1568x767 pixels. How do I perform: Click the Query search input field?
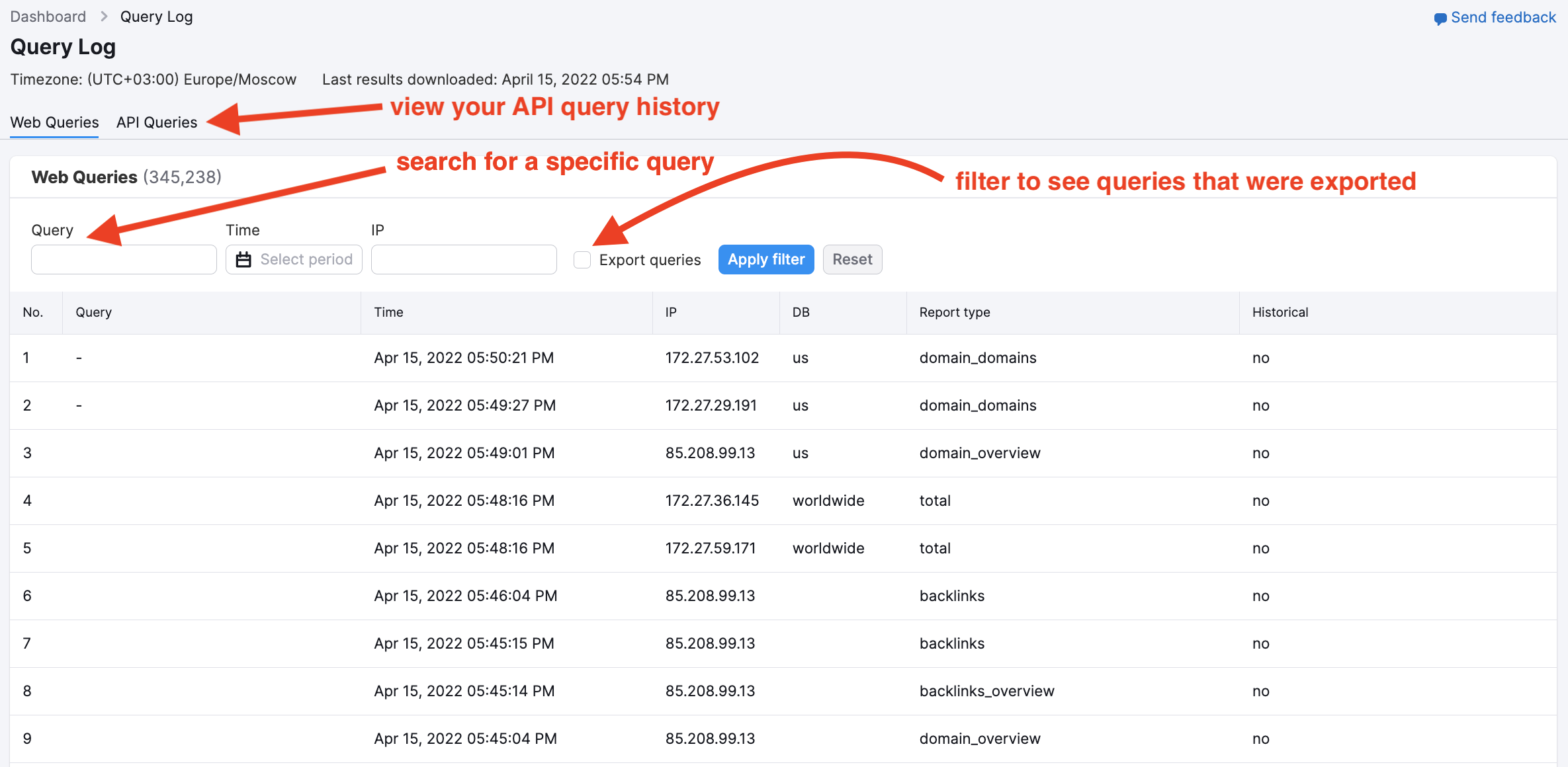point(123,259)
